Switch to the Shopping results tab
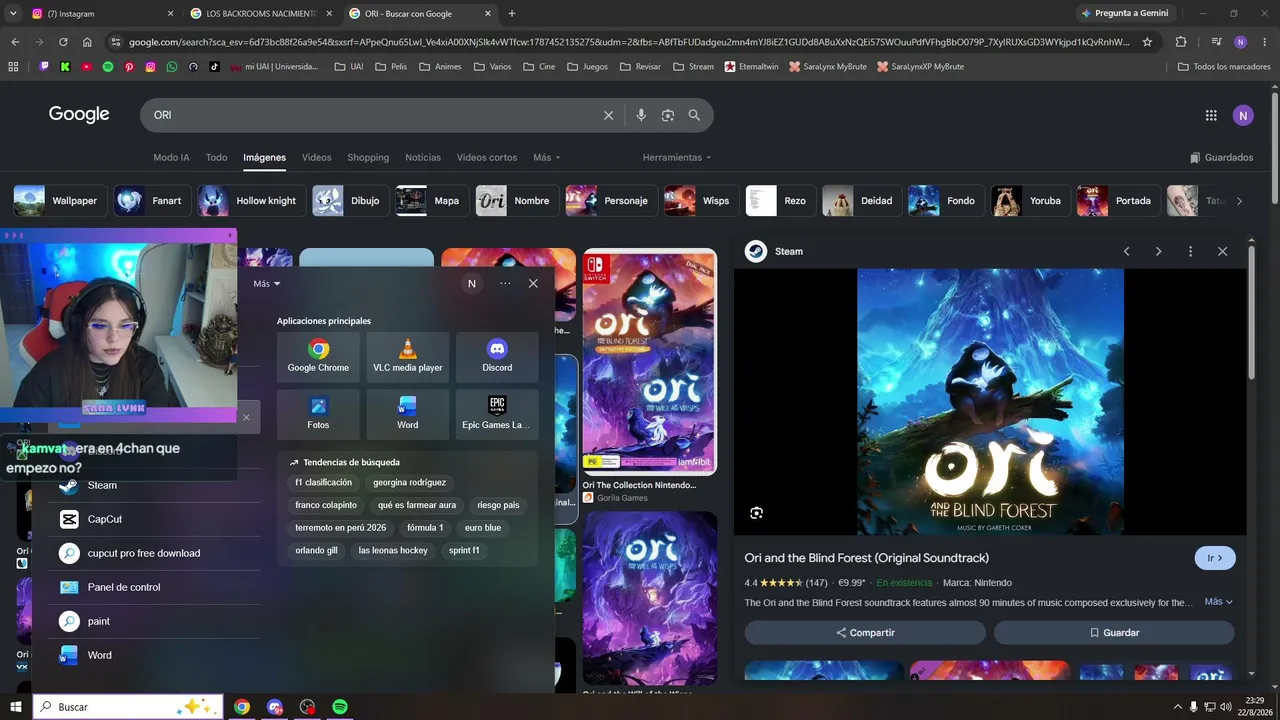 click(x=368, y=157)
